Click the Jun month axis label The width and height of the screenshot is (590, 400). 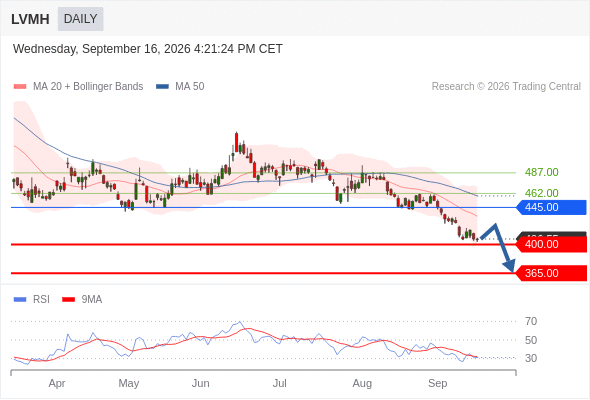[x=201, y=383]
